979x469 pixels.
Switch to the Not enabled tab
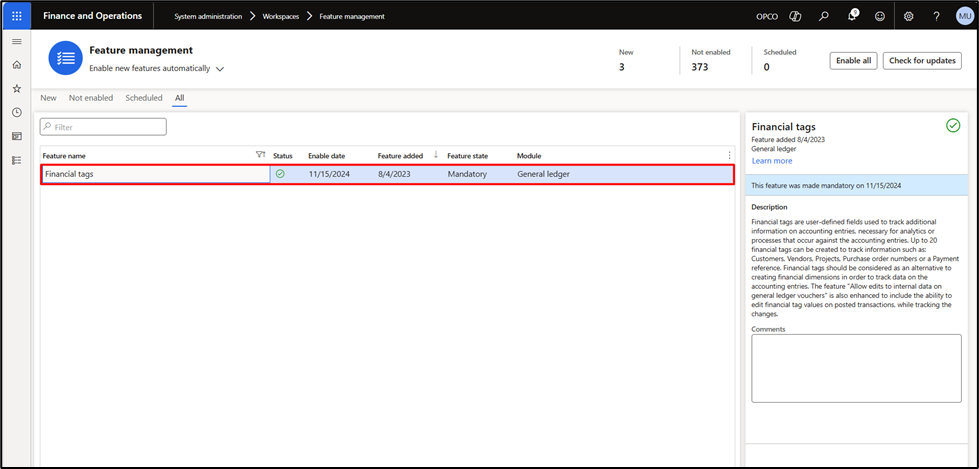(91, 98)
